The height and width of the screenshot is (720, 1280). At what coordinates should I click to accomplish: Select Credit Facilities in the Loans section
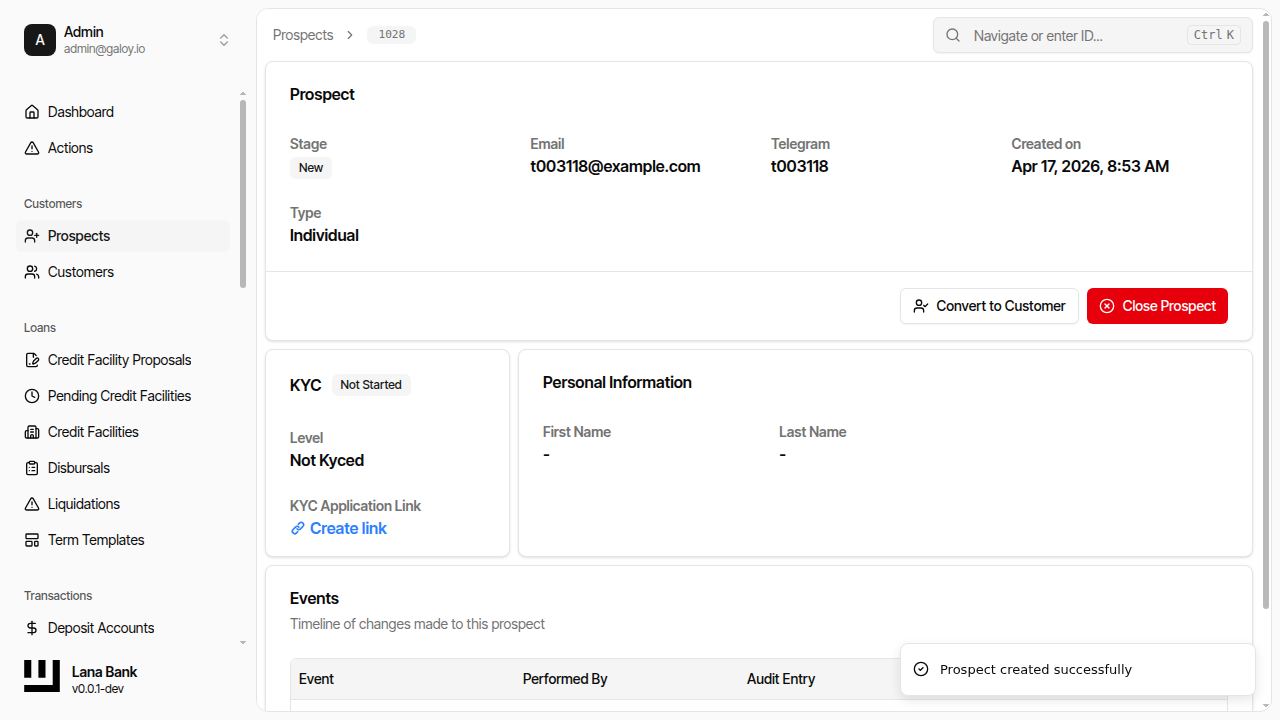click(x=31, y=431)
